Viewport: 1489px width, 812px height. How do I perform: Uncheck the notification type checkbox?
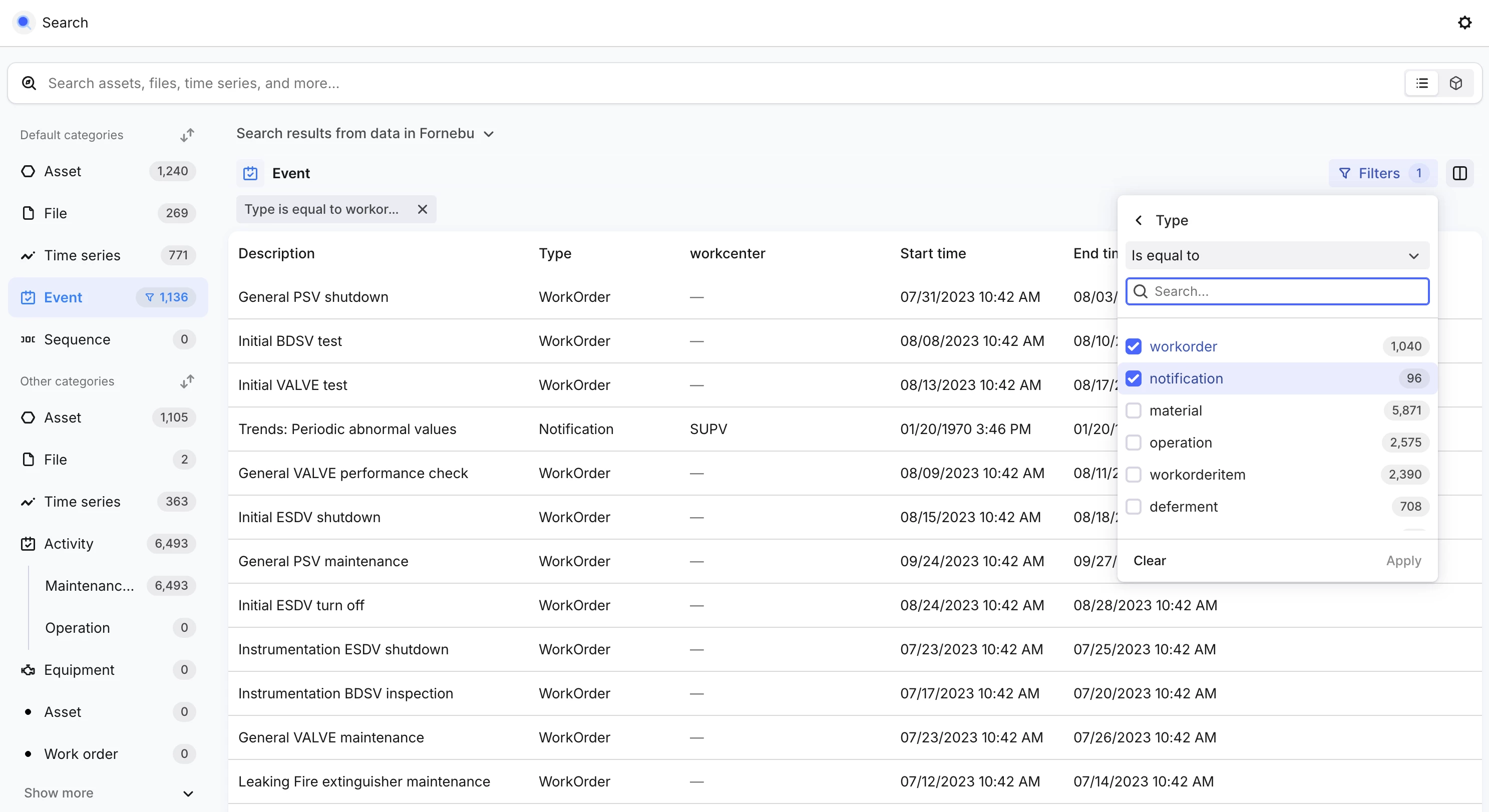coord(1134,378)
